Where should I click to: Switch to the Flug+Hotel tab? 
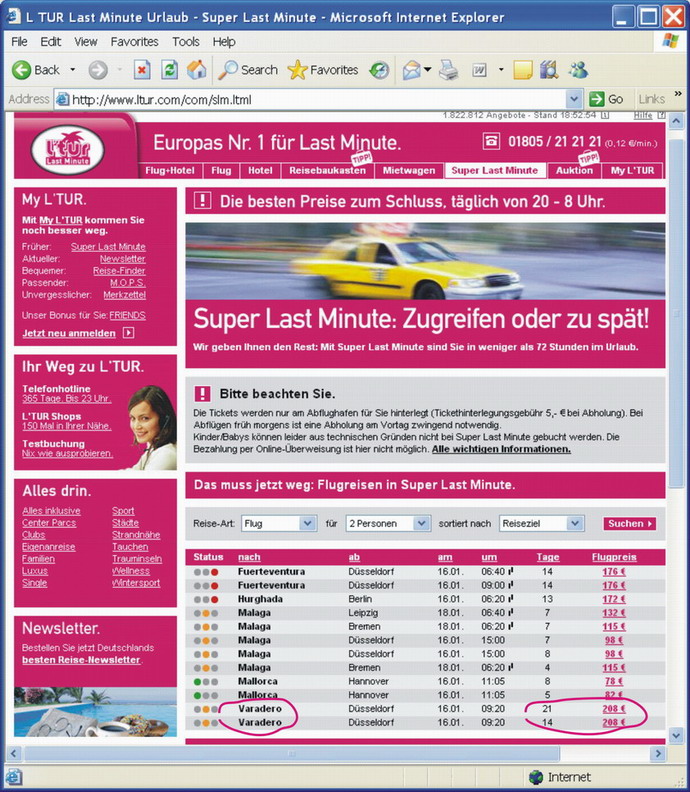pyautogui.click(x=170, y=171)
